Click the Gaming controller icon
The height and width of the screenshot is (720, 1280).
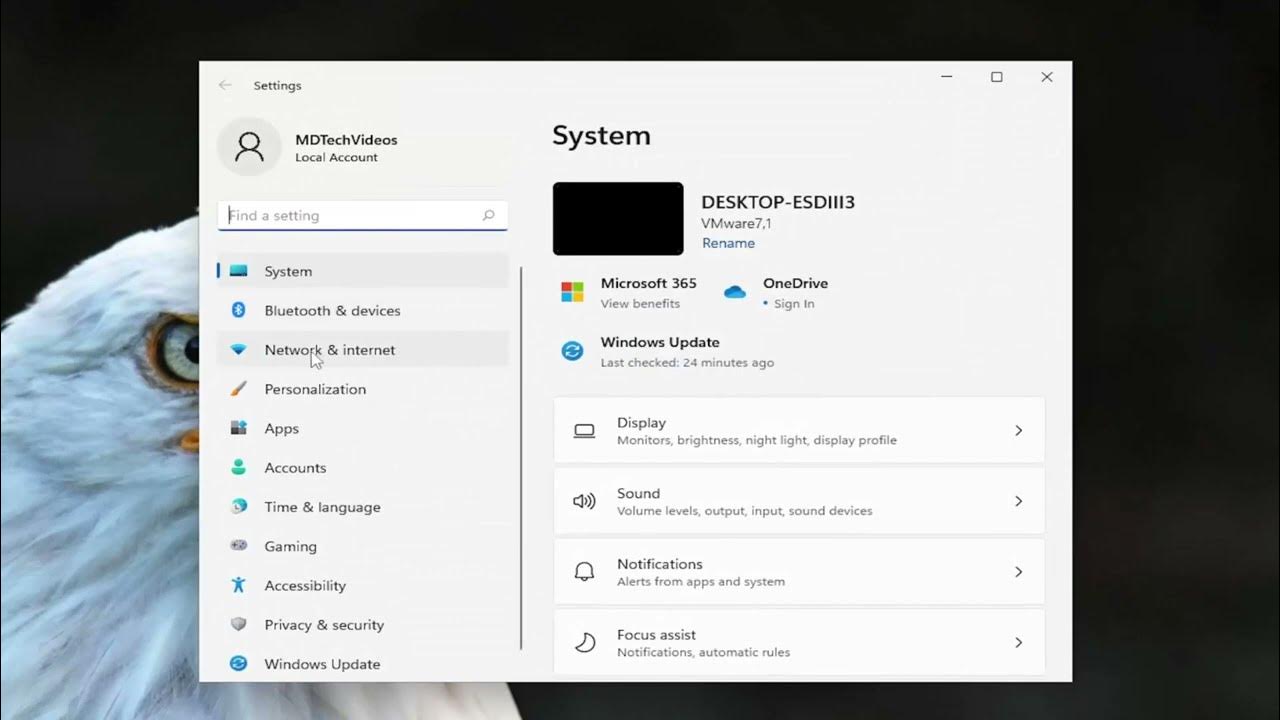point(238,546)
